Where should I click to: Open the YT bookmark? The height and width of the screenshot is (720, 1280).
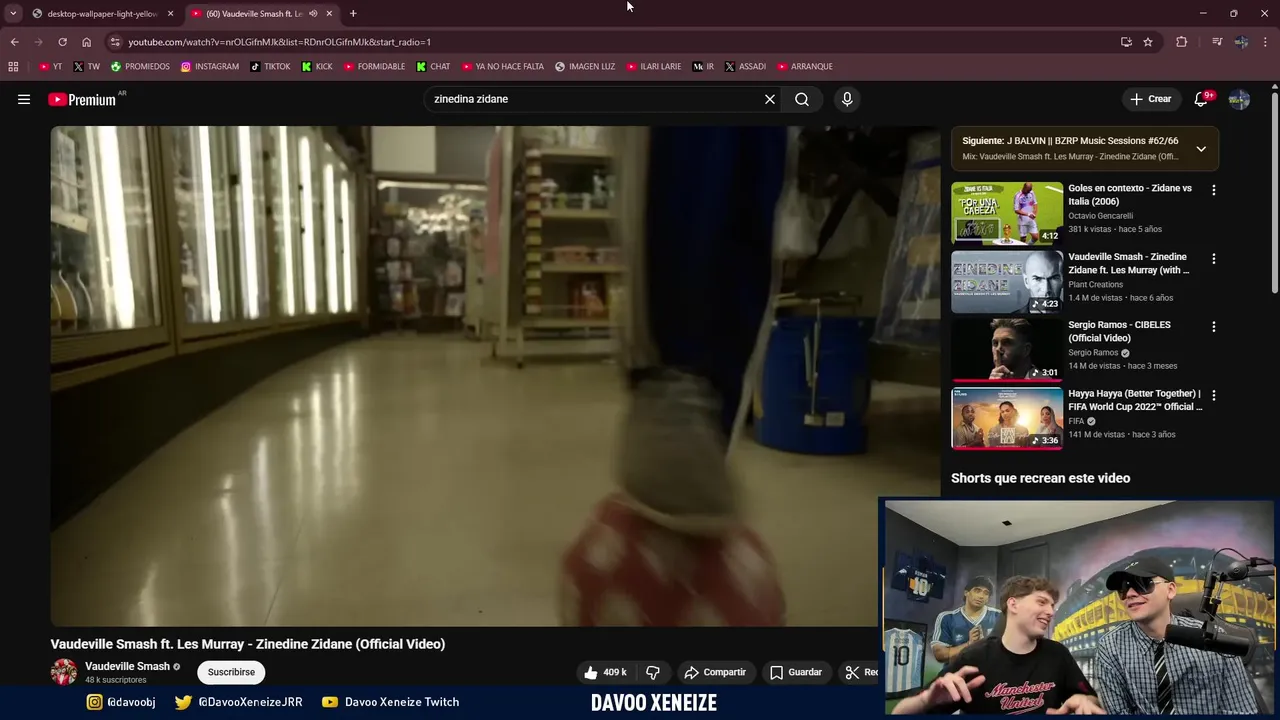[50, 66]
